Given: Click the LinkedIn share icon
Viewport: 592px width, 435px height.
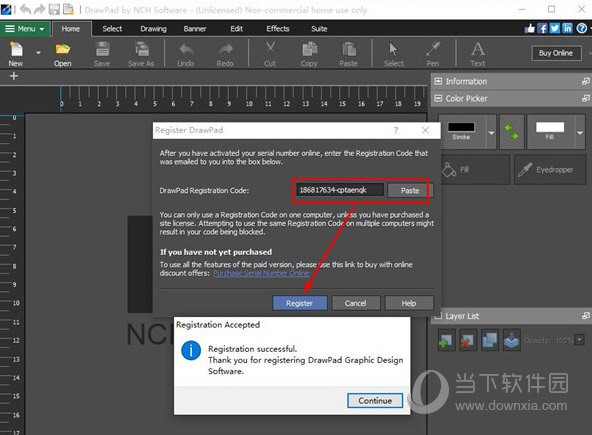Looking at the screenshot, I should [x=567, y=28].
